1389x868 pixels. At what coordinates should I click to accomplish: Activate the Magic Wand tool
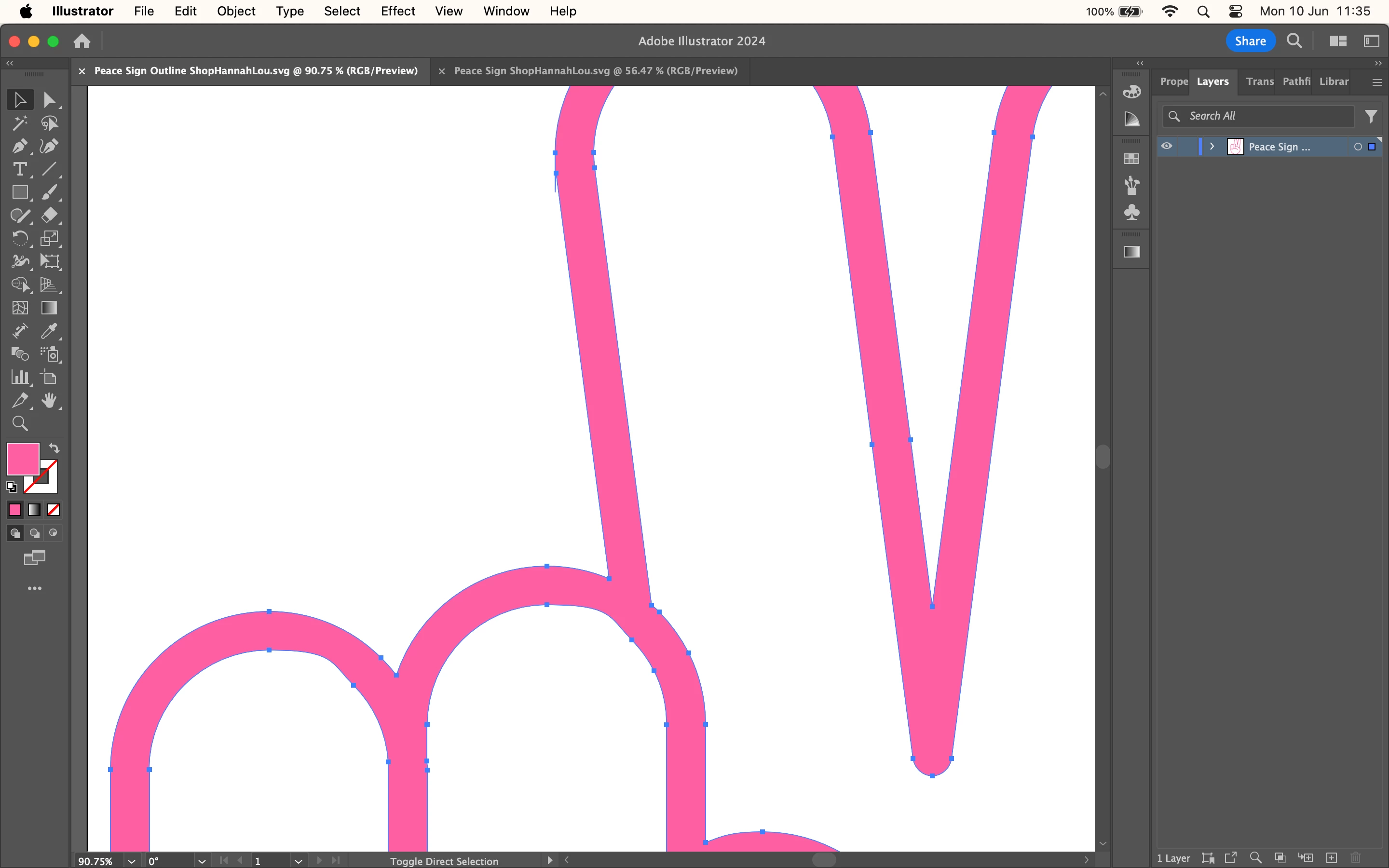click(x=19, y=123)
